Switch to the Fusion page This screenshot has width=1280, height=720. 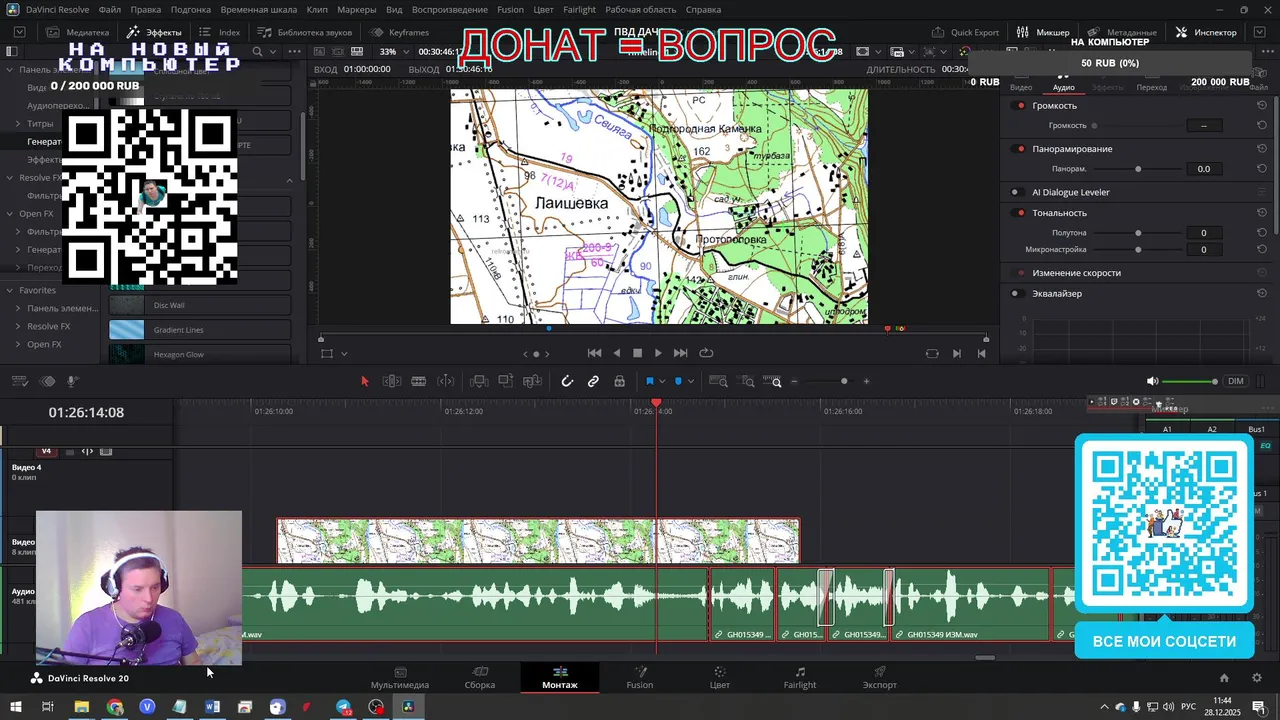(x=640, y=678)
